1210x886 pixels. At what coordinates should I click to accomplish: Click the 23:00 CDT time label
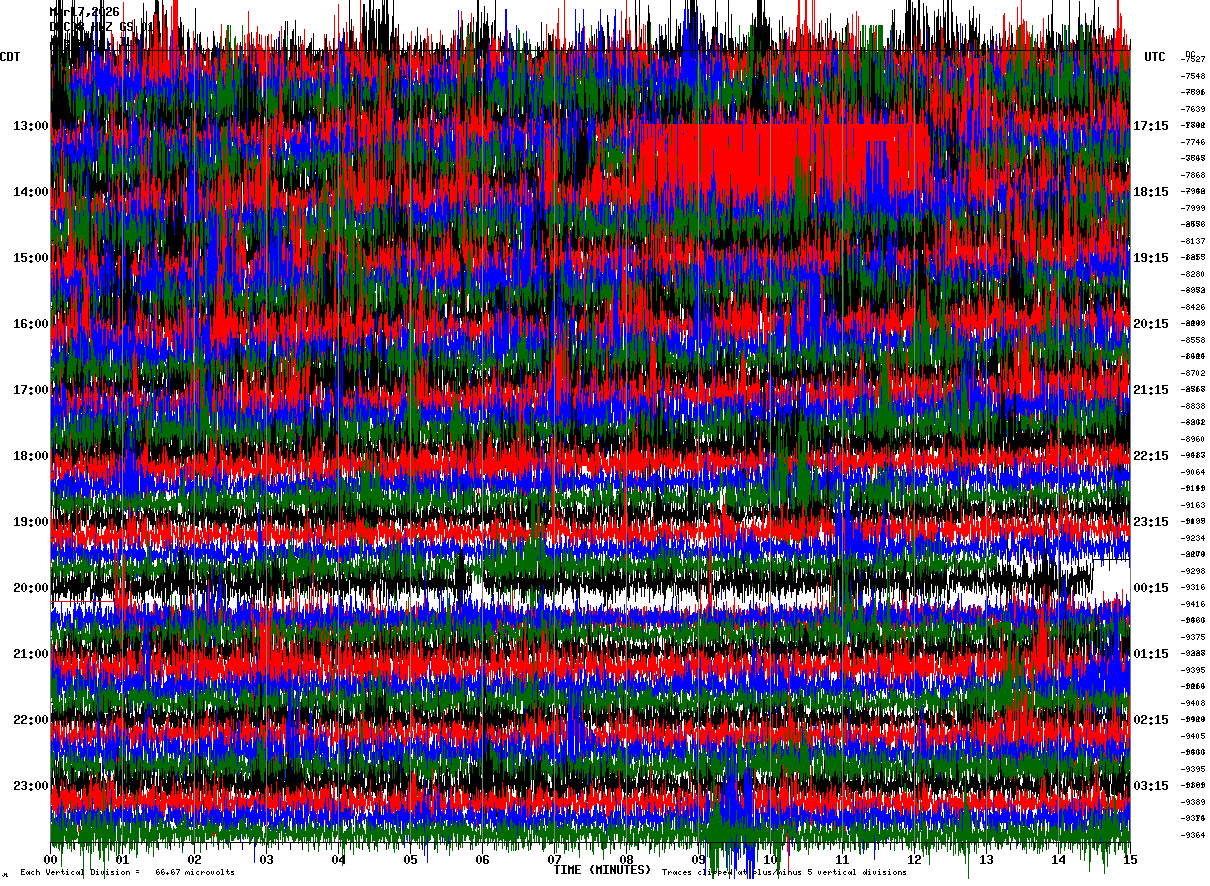[x=30, y=786]
